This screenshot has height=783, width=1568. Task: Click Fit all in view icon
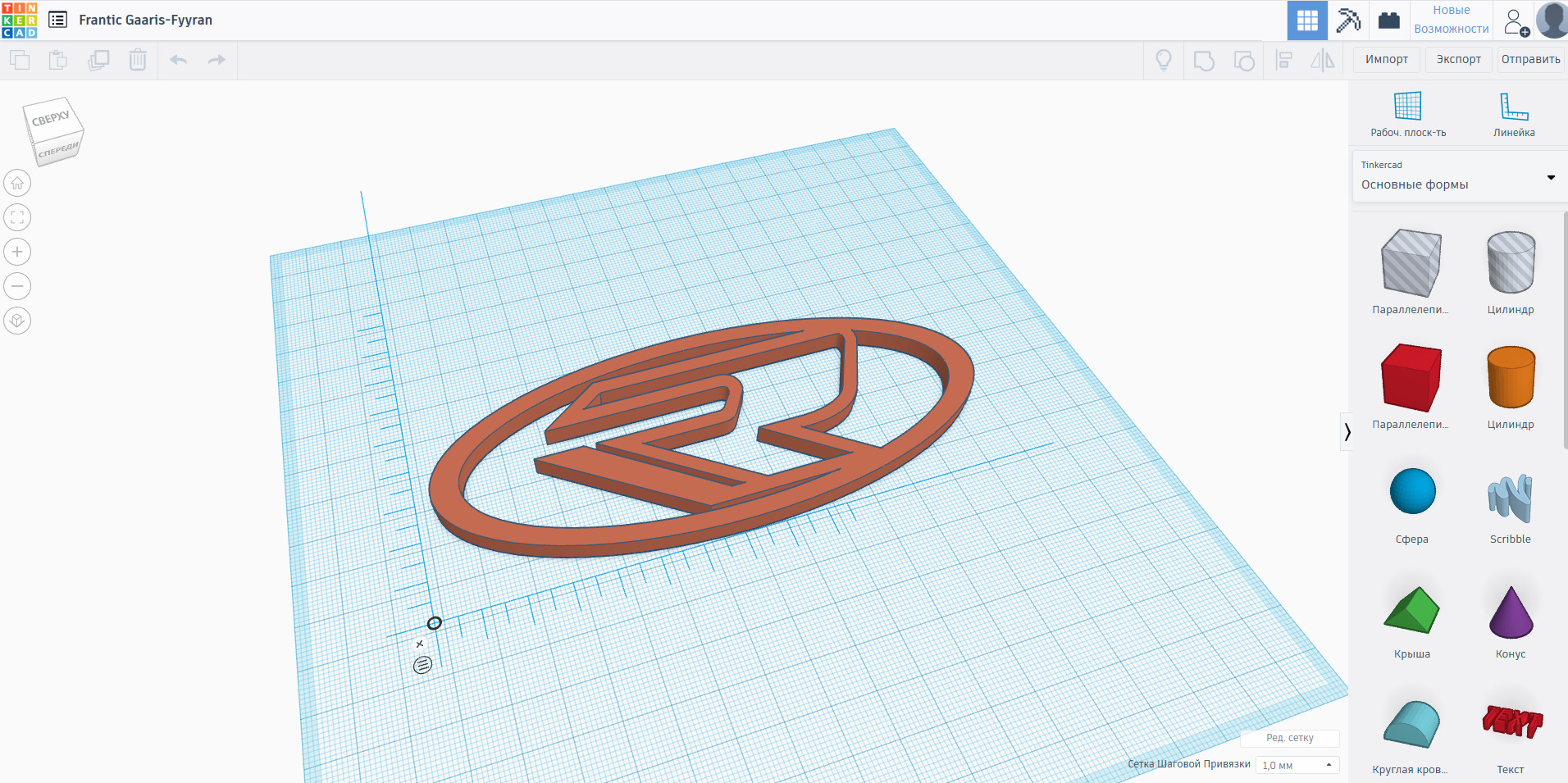pos(17,217)
